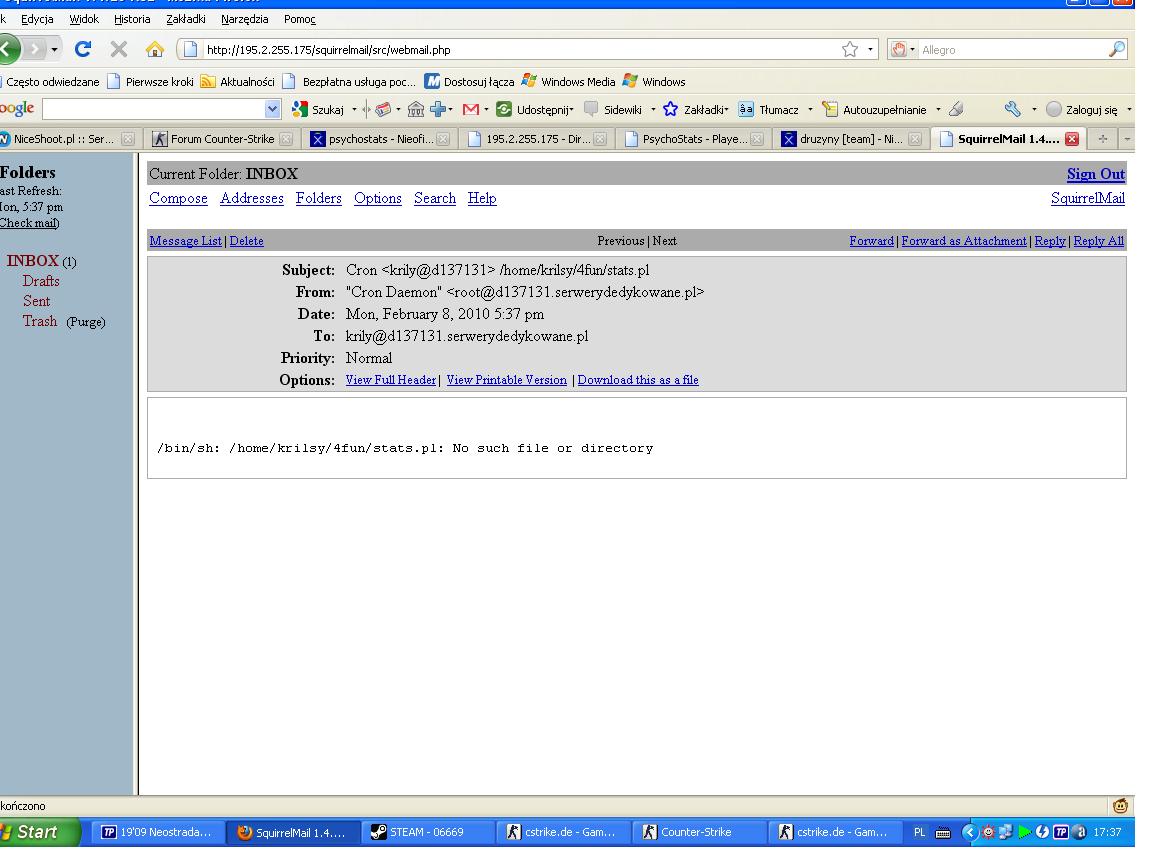Click the bank building icon in Google toolbar
The image size is (1152, 864).
coord(416,109)
